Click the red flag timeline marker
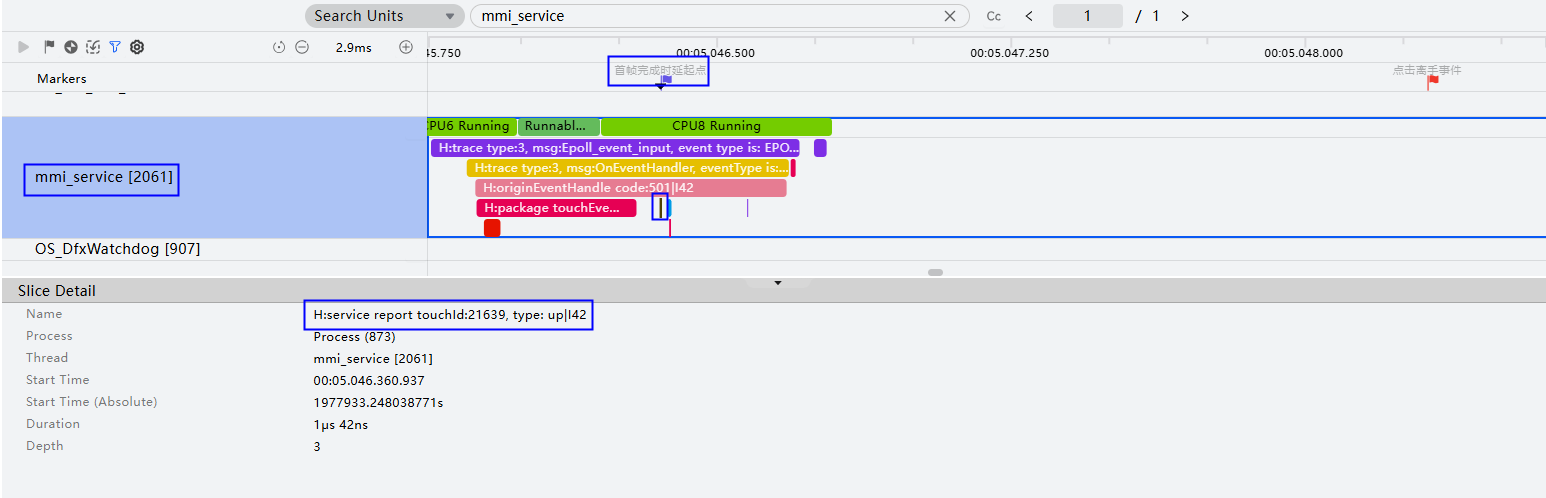This screenshot has height=498, width=1546. pos(1432,82)
